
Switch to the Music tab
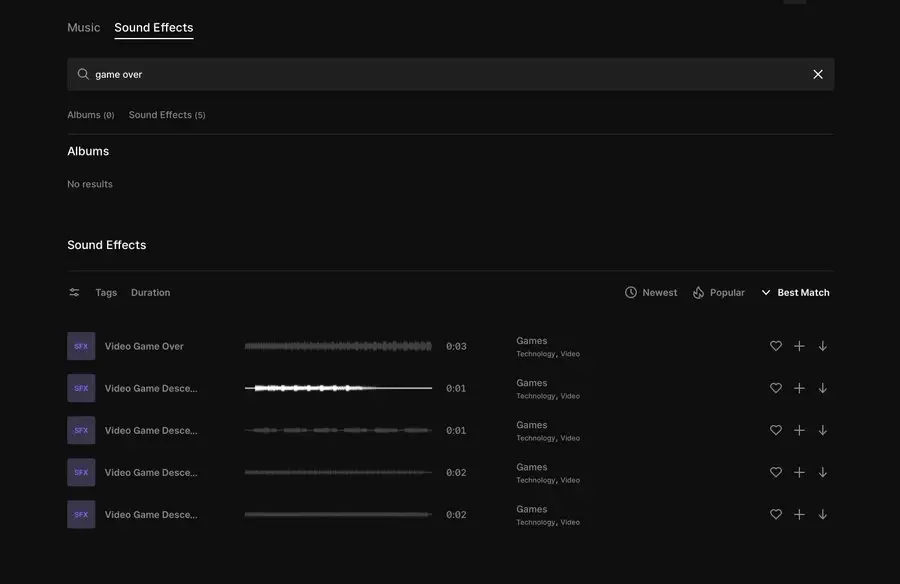point(83,28)
